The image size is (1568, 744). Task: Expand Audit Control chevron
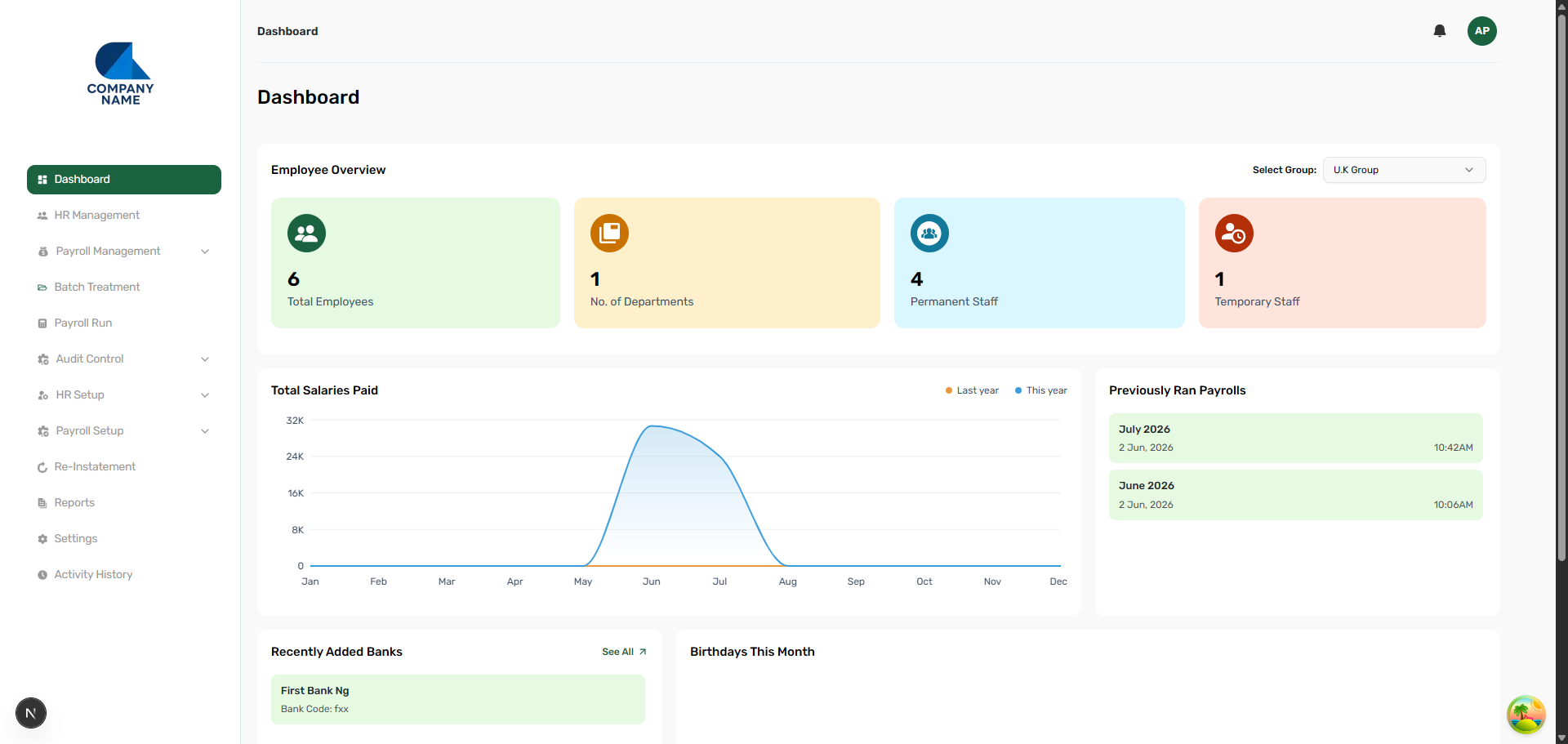[205, 359]
